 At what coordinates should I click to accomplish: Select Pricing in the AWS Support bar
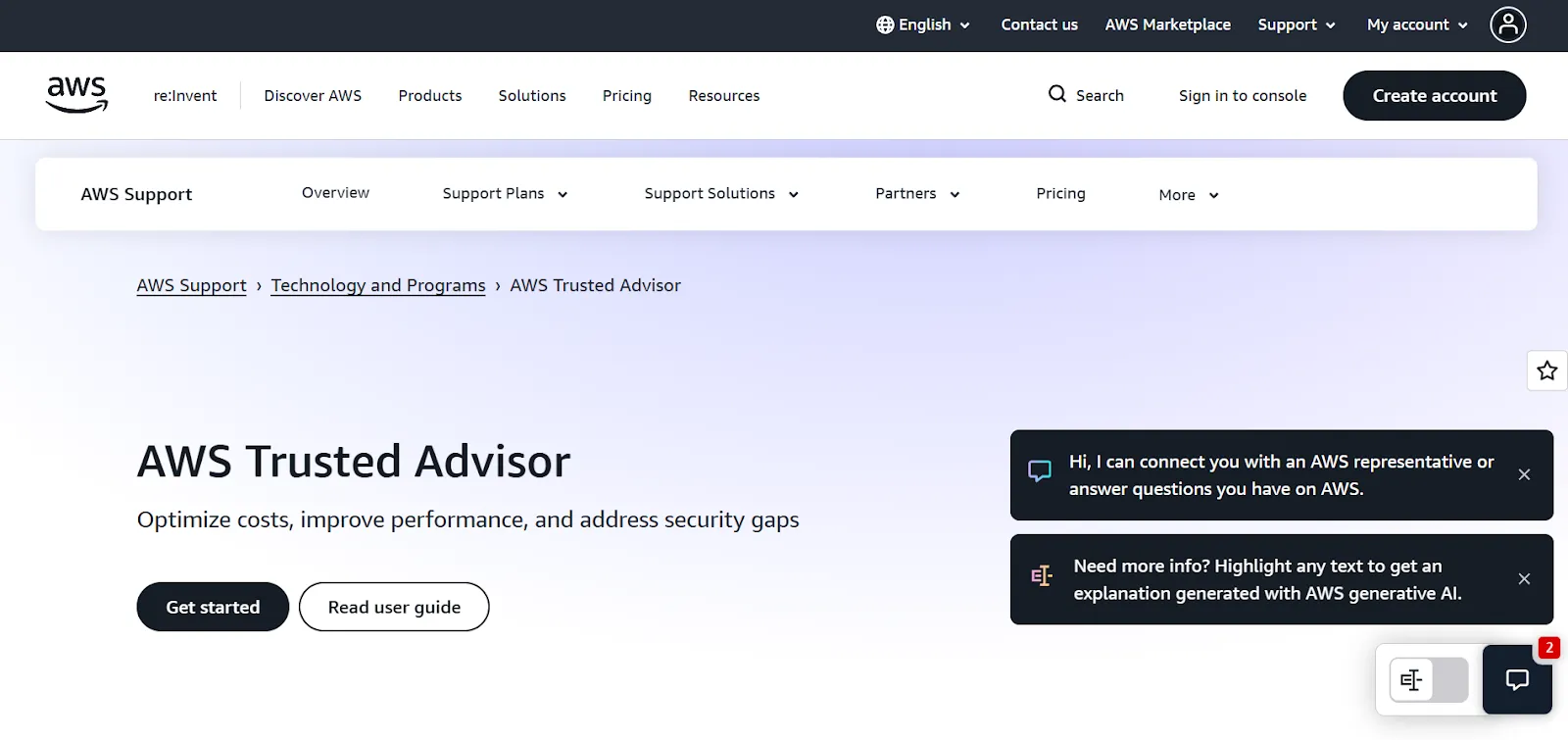1060,194
